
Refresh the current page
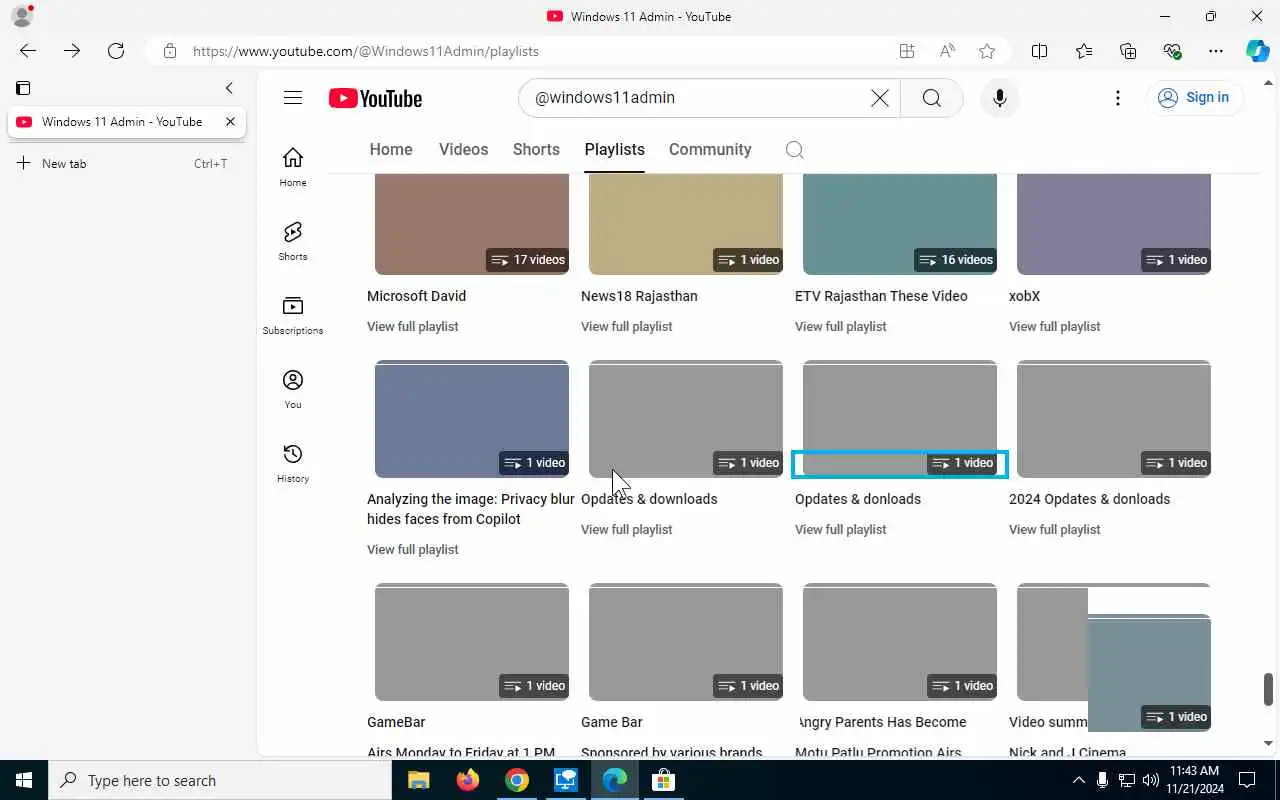point(116,51)
